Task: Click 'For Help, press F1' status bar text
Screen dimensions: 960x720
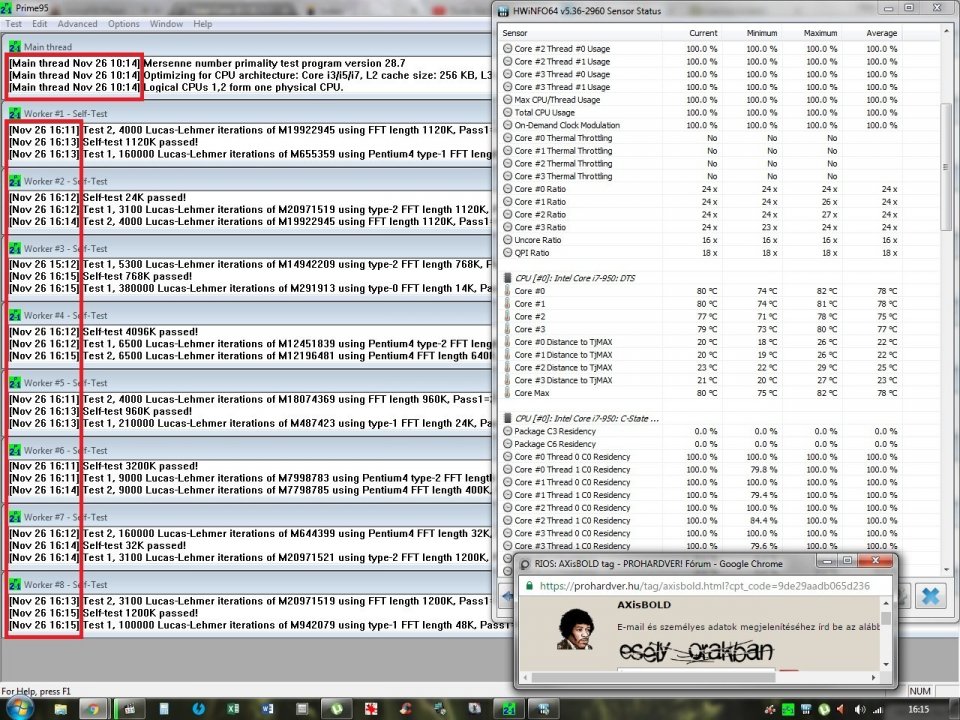Action: coord(36,691)
